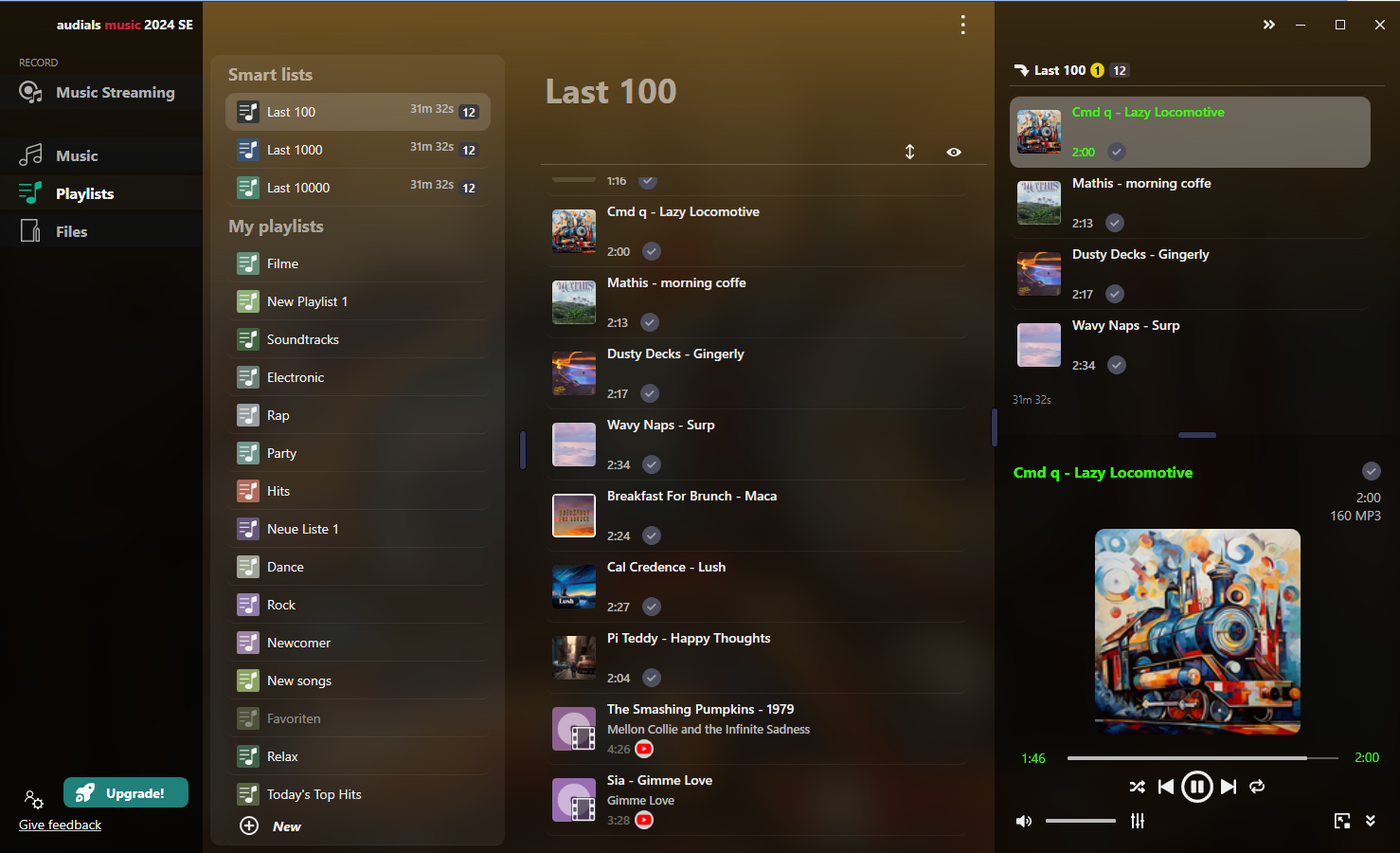Open Today's Top Hits playlist

click(x=358, y=794)
